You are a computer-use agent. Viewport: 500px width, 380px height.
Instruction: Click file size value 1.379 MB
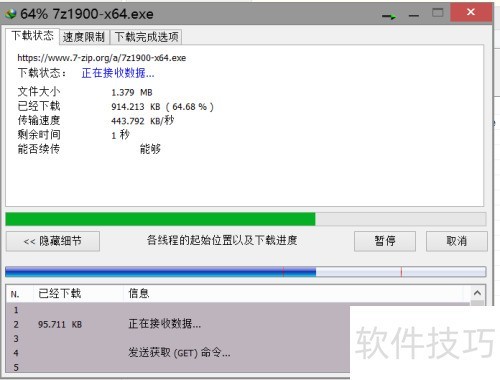(x=132, y=92)
